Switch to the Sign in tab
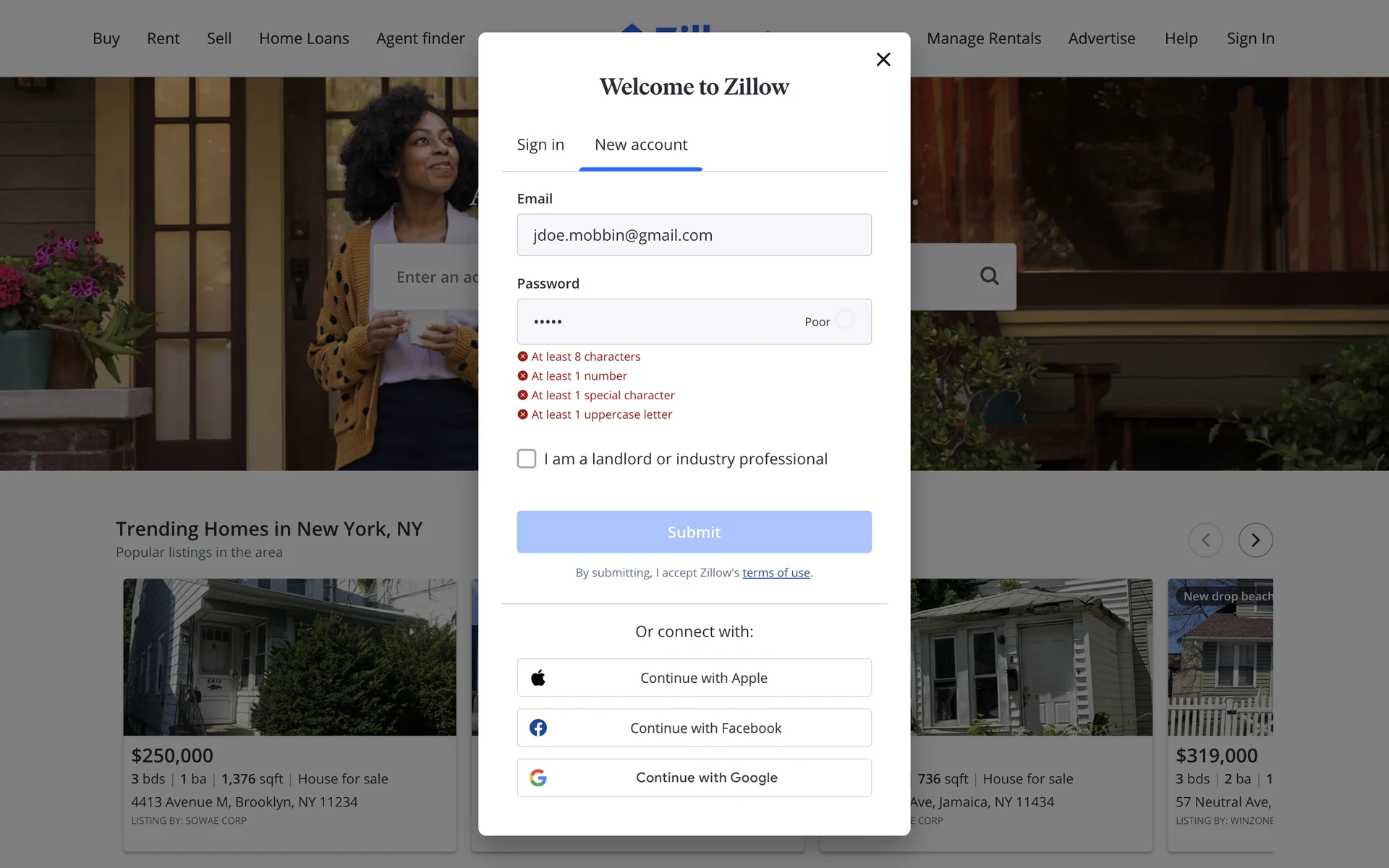The width and height of the screenshot is (1389, 868). coord(540,145)
